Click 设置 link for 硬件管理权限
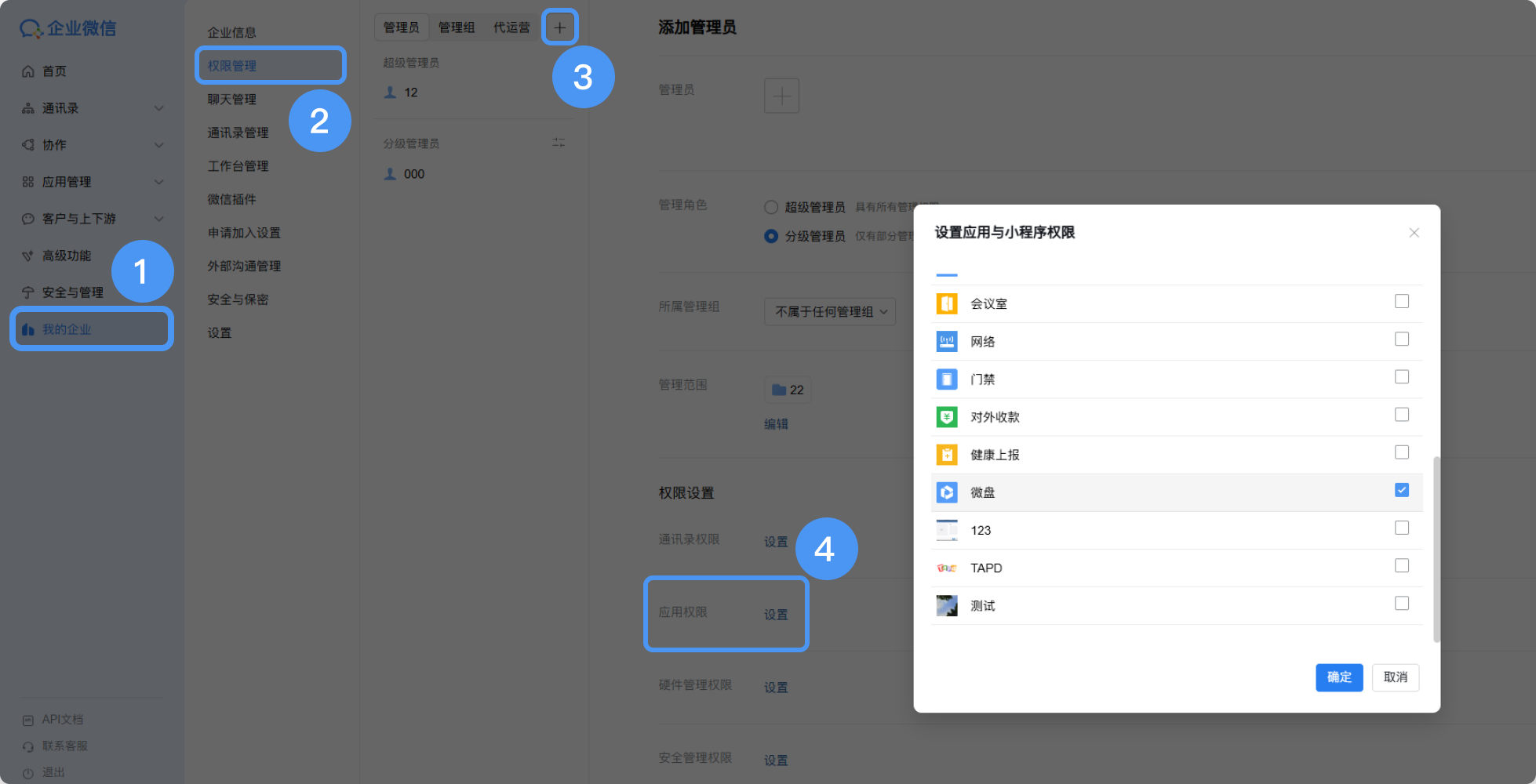Image resolution: width=1536 pixels, height=784 pixels. click(x=776, y=688)
